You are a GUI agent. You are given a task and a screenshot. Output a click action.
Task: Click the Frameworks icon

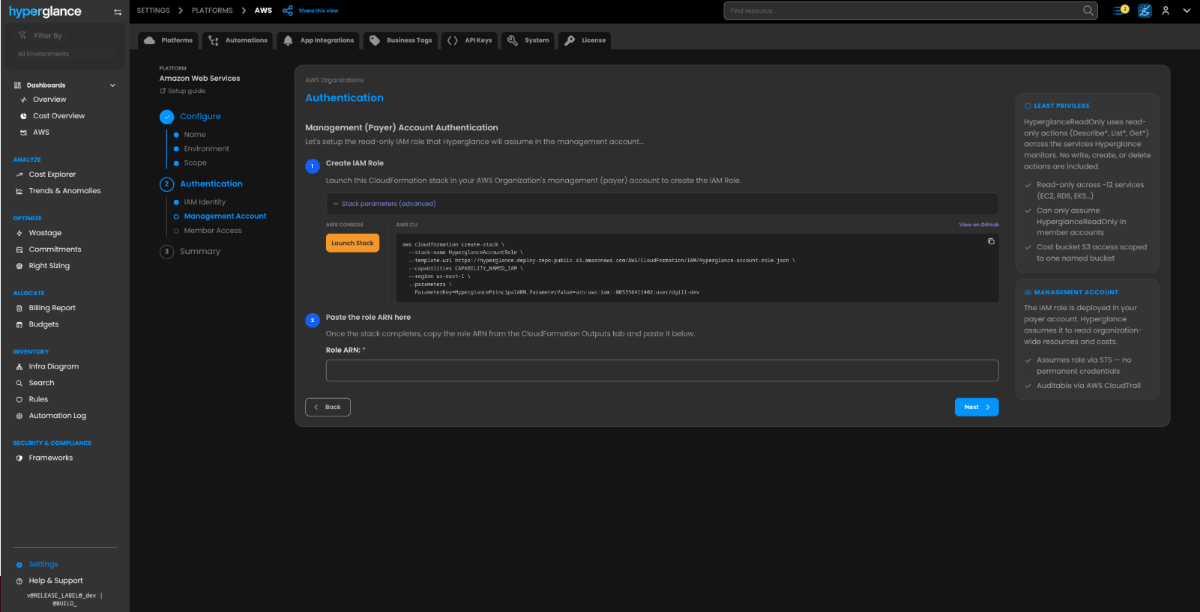(x=18, y=458)
